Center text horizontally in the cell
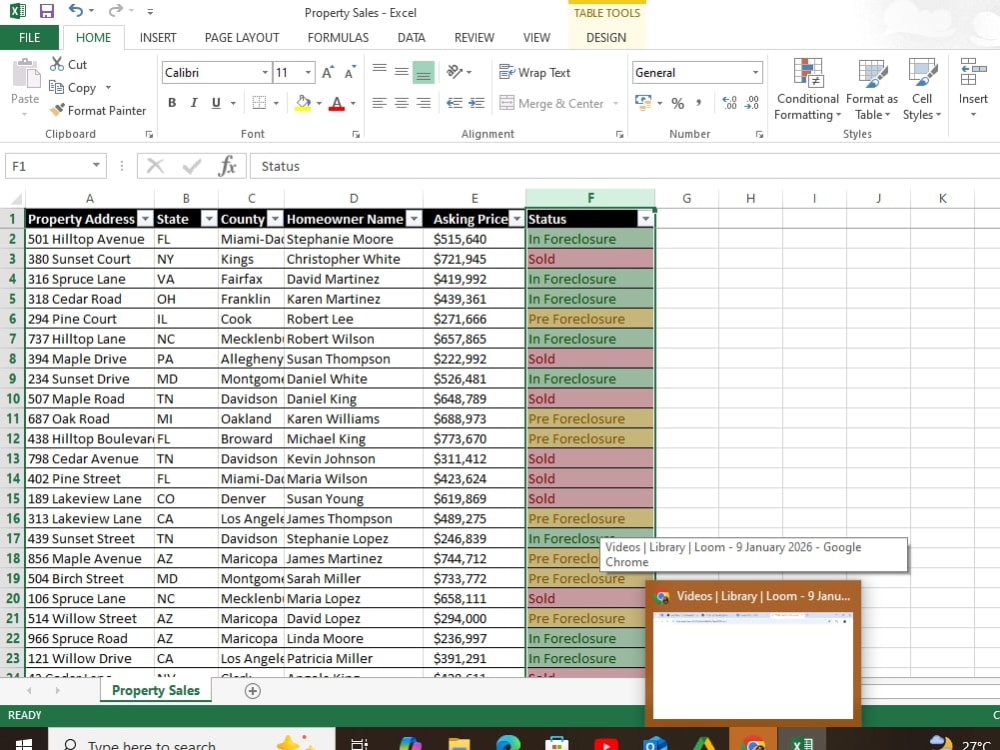The height and width of the screenshot is (750, 1000). 401,103
